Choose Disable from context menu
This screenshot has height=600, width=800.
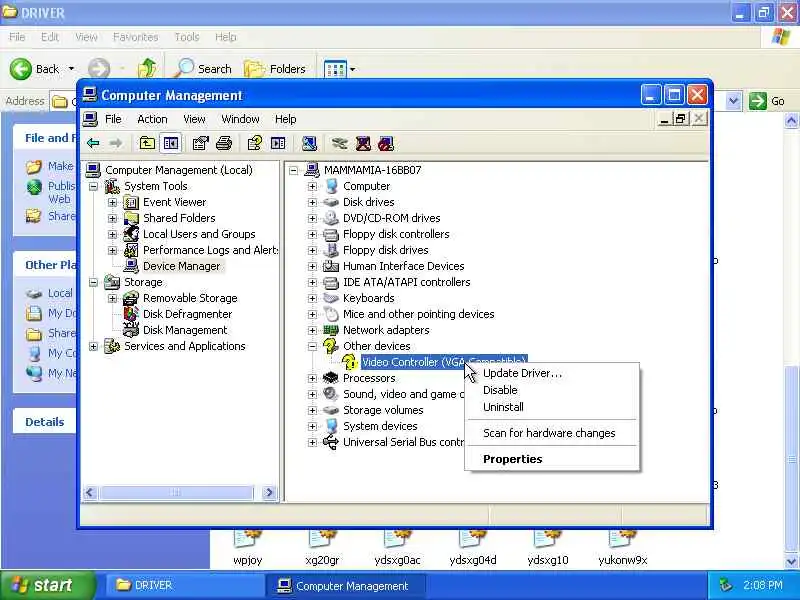552,390
